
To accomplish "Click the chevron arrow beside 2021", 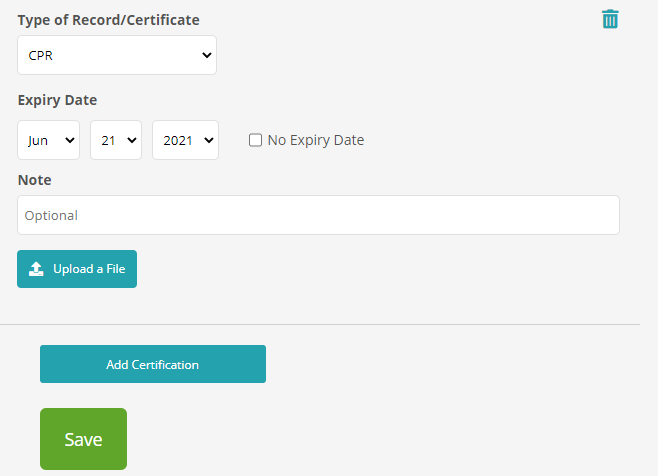I will [x=209, y=141].
